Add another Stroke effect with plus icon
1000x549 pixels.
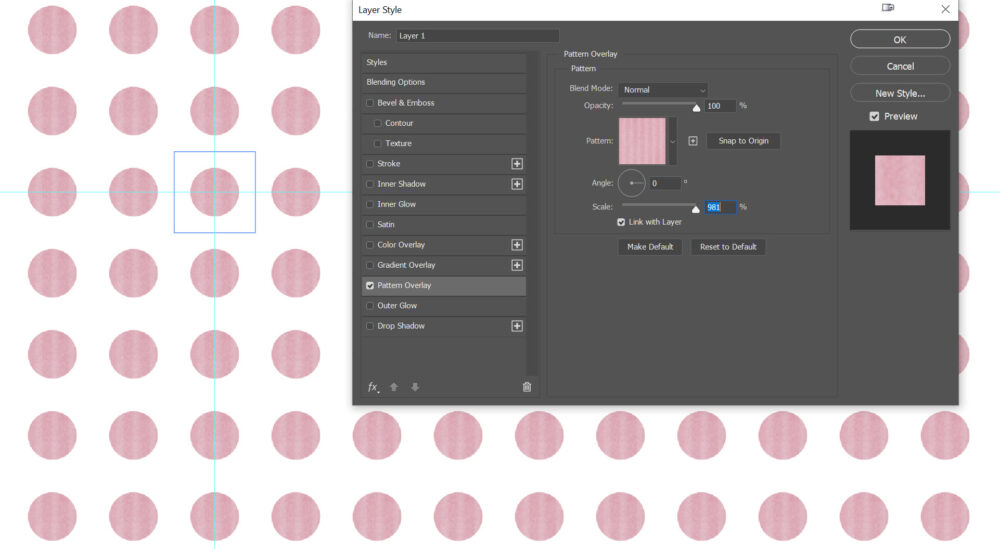pos(517,164)
